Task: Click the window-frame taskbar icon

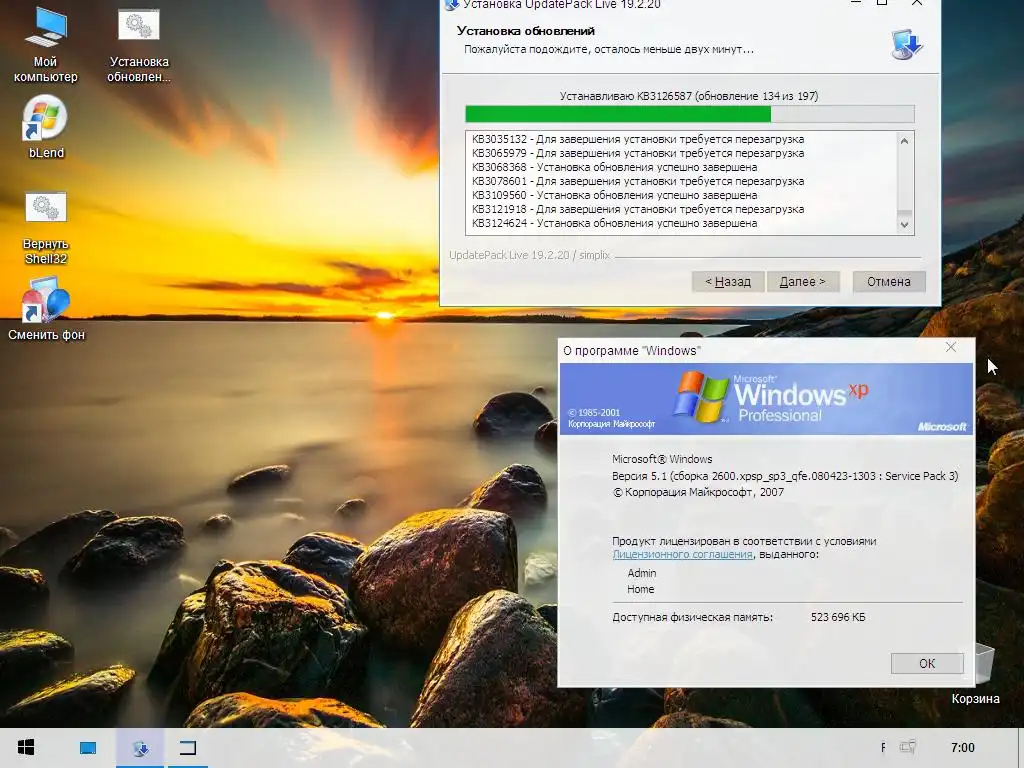Action: tap(188, 748)
